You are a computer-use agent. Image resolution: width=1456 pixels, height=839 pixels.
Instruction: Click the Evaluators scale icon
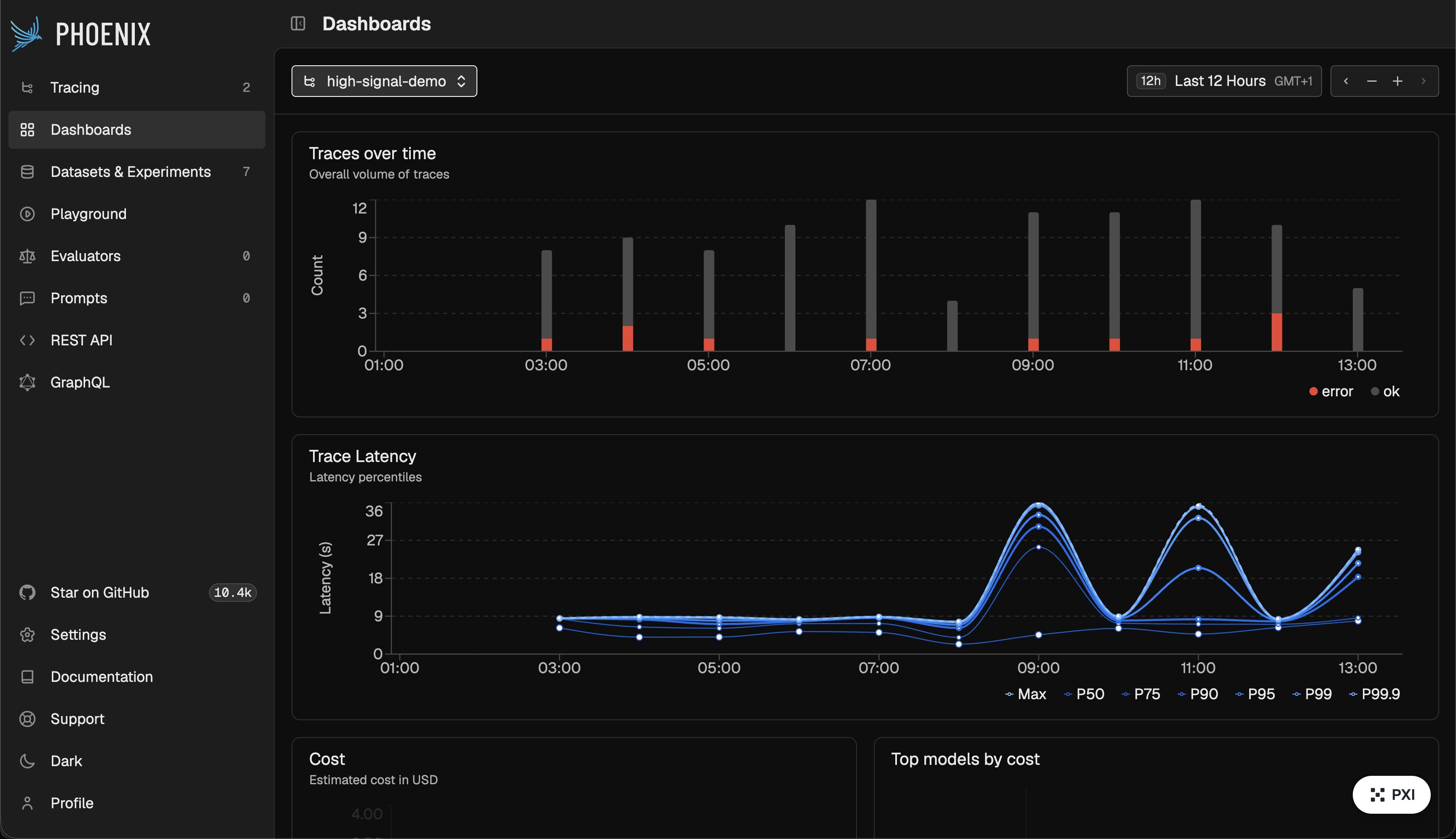27,256
